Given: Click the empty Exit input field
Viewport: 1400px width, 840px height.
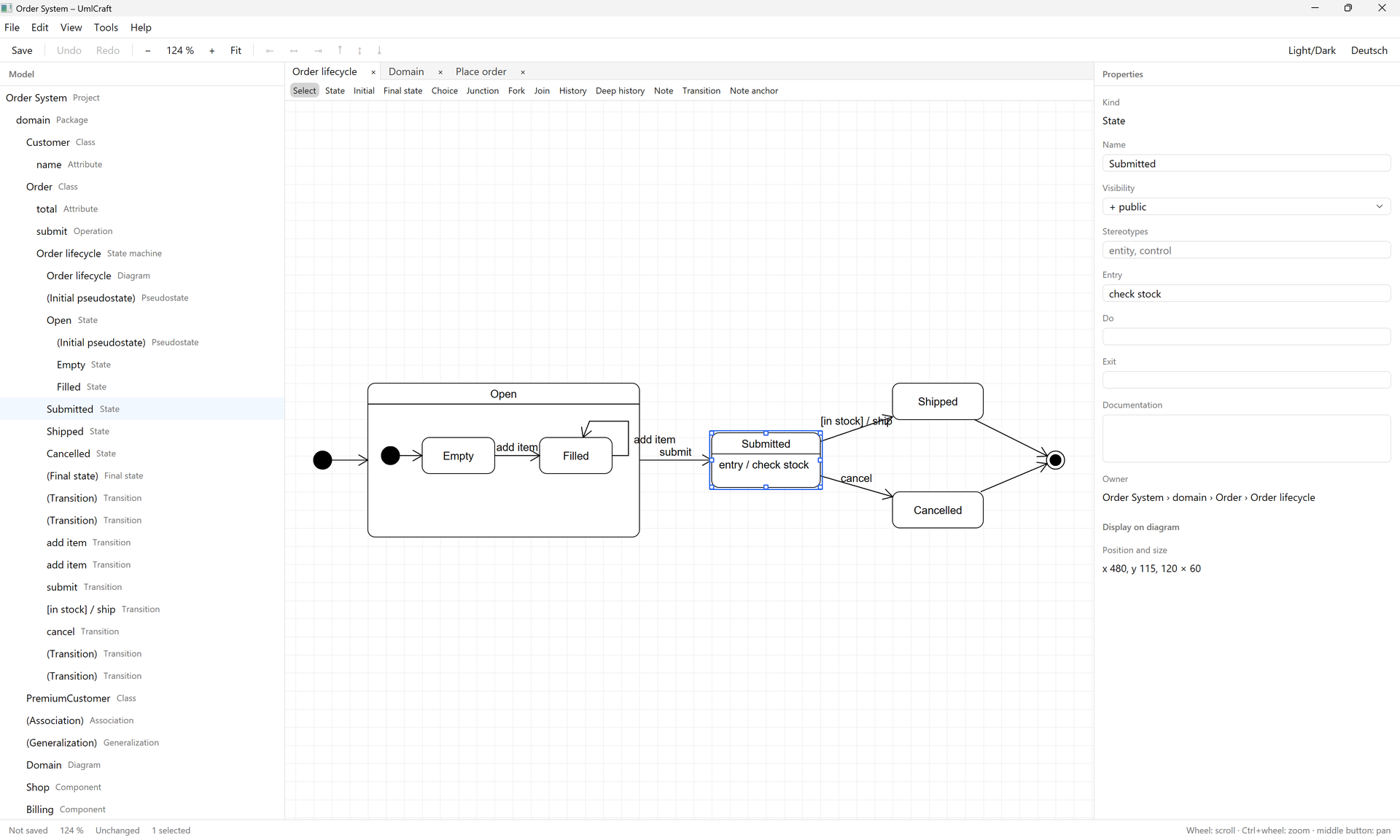Looking at the screenshot, I should coord(1246,380).
